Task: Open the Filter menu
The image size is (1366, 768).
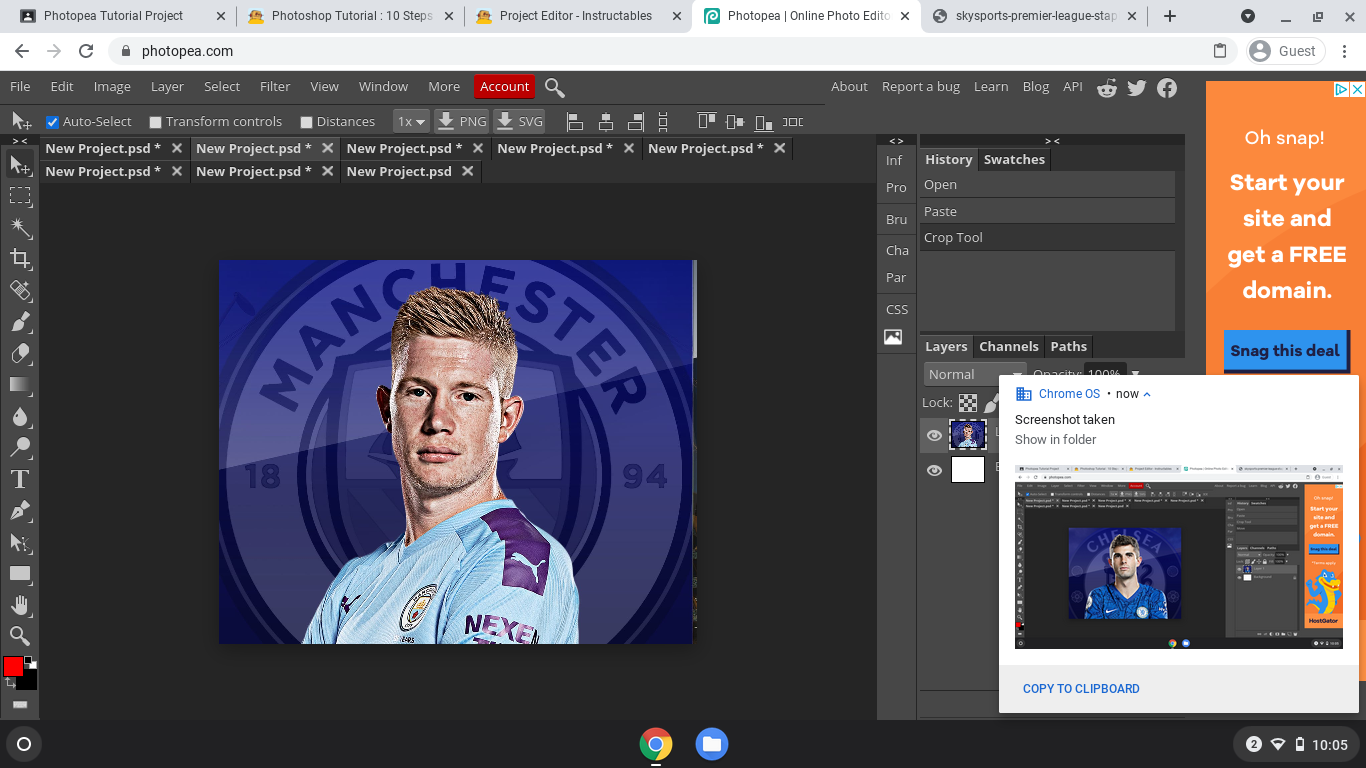Action: click(x=275, y=86)
